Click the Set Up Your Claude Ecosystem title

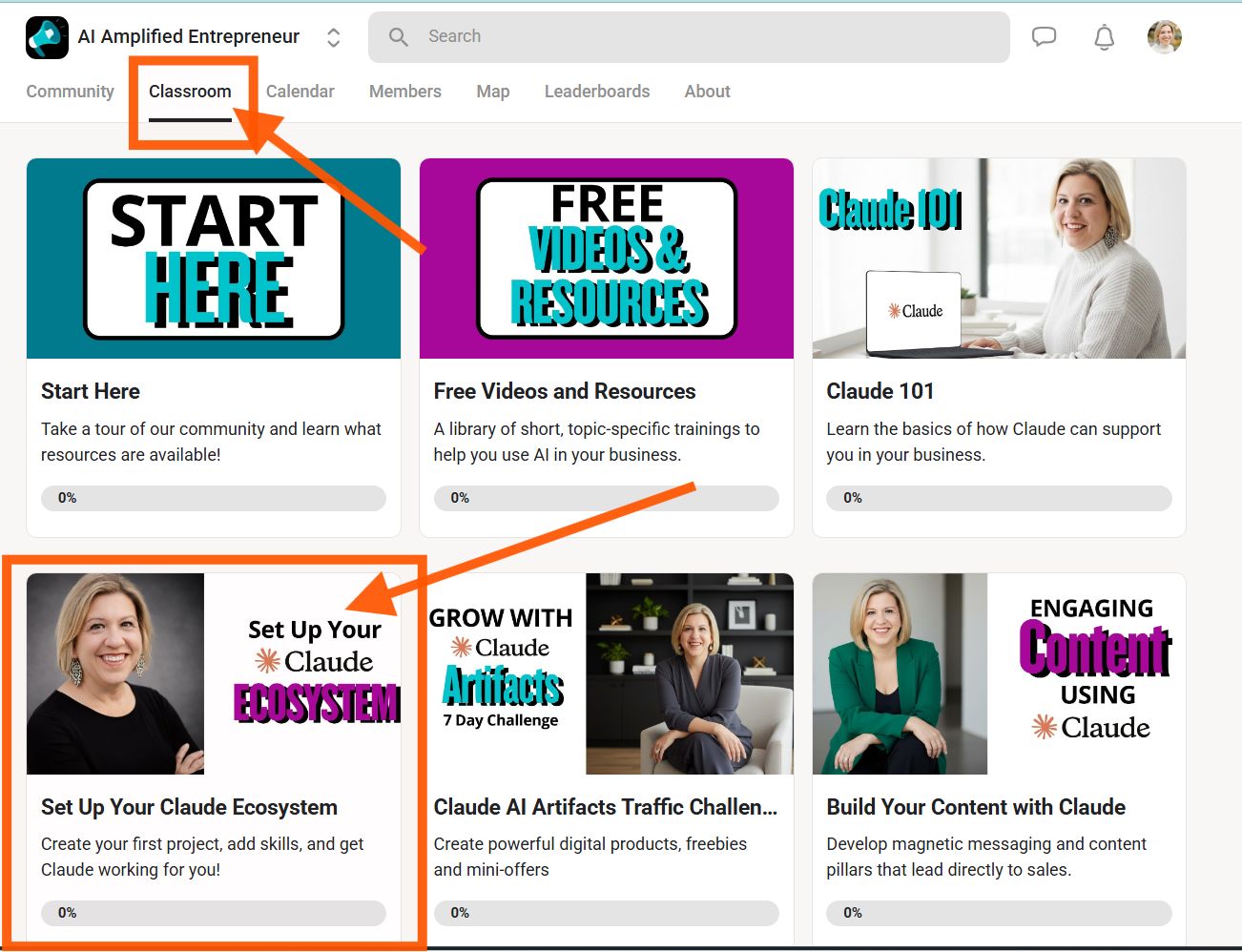[x=189, y=807]
